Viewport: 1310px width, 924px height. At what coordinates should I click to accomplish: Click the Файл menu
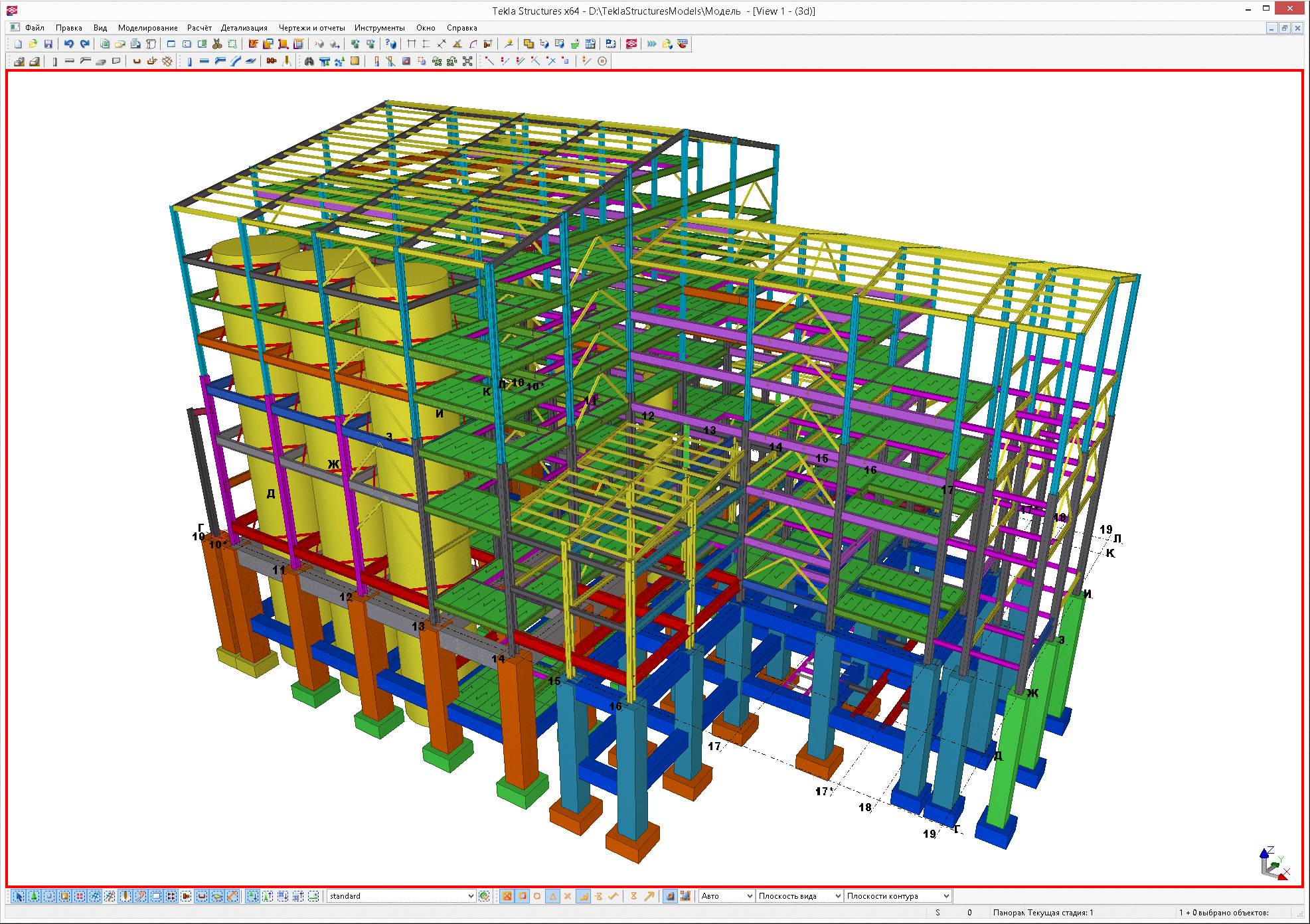(35, 28)
